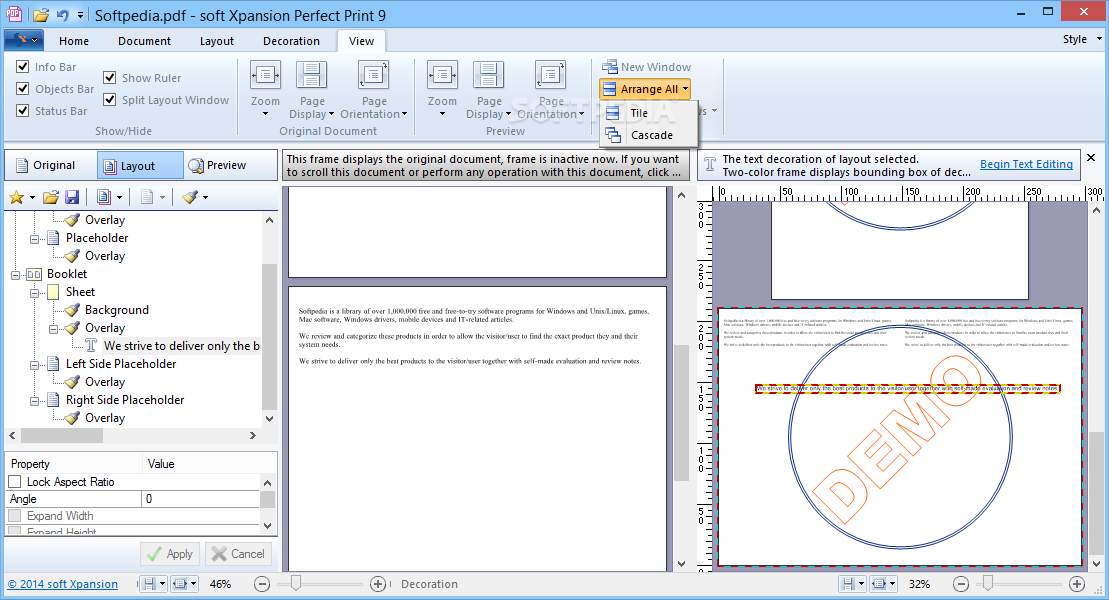1109x600 pixels.
Task: Collapse the Right Side Placeholder node
Action: point(34,400)
